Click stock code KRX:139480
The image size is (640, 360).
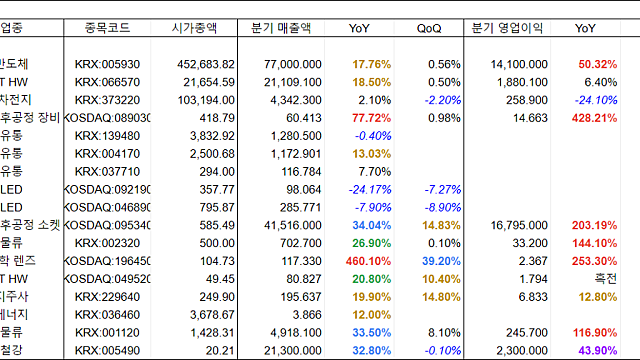point(107,136)
